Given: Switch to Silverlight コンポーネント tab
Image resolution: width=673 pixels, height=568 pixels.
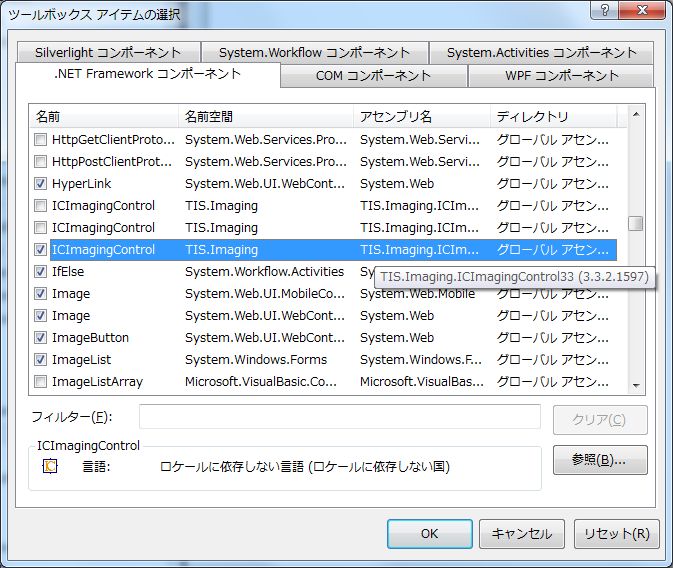Looking at the screenshot, I should (x=108, y=52).
